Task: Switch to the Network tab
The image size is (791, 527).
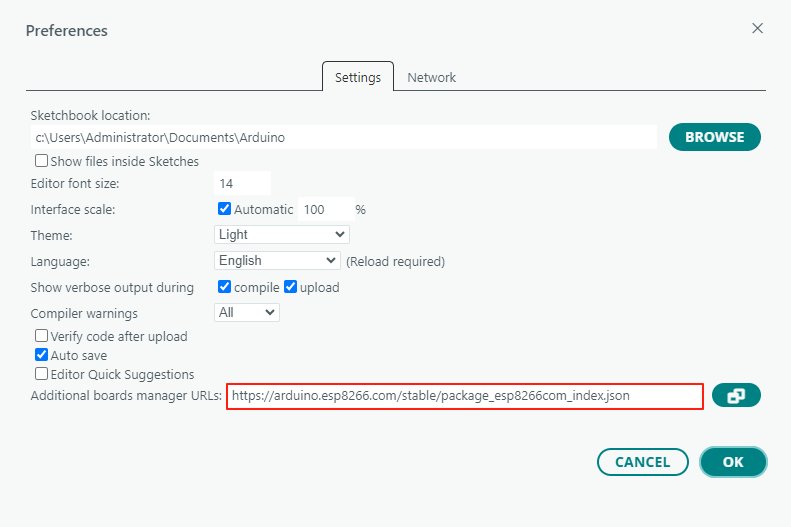Action: tap(431, 77)
